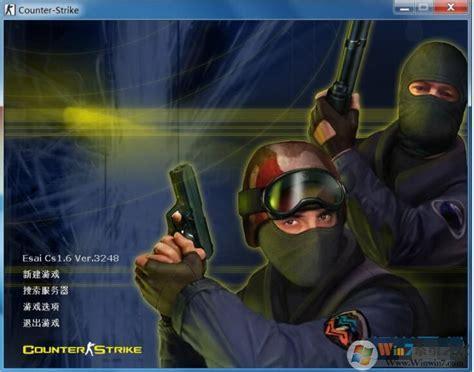Click the Counter-Strike window title text
This screenshot has height=372, width=474.
click(49, 10)
